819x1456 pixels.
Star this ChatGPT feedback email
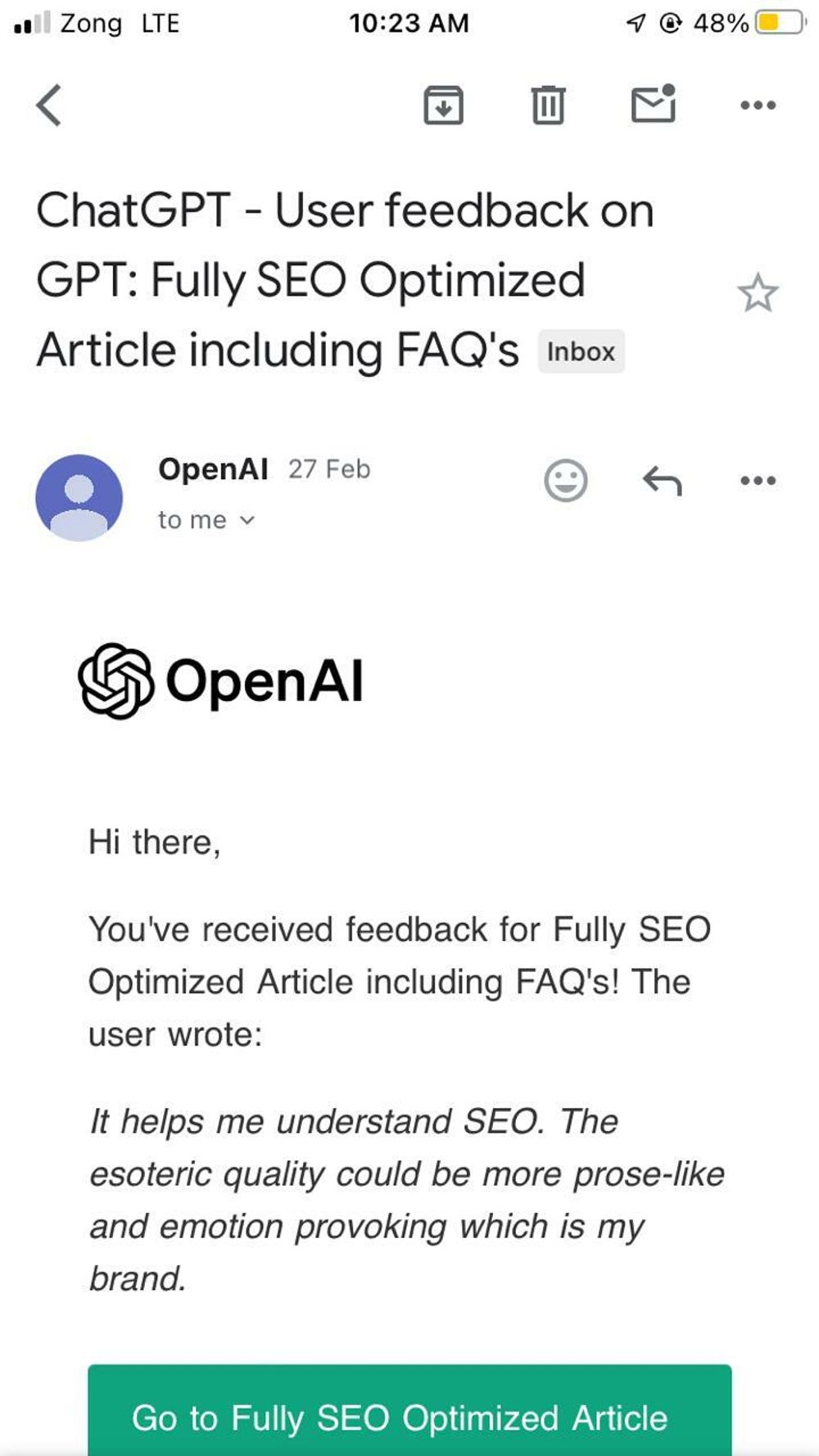tap(758, 293)
